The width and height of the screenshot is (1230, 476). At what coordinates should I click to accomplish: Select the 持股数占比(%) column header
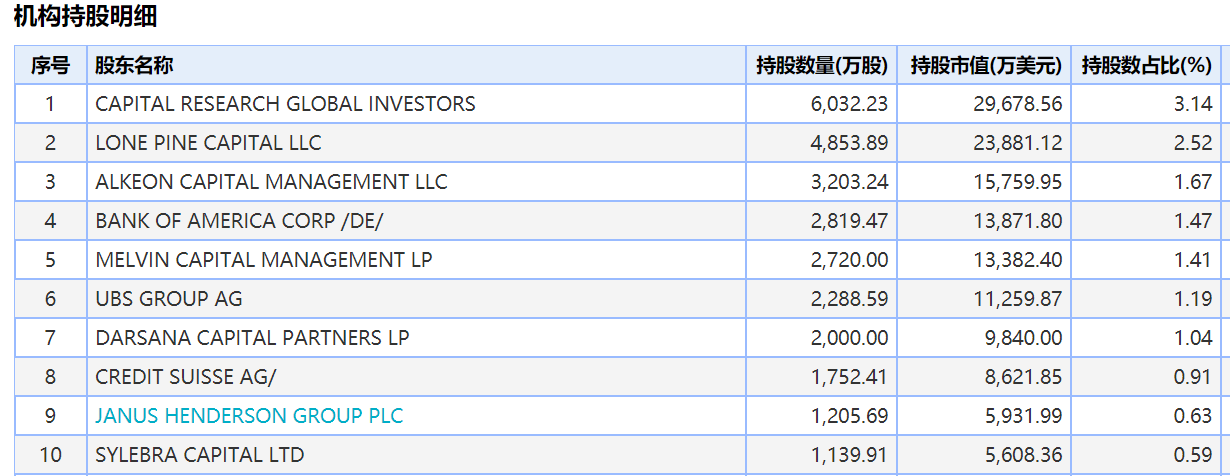pyautogui.click(x=1147, y=66)
